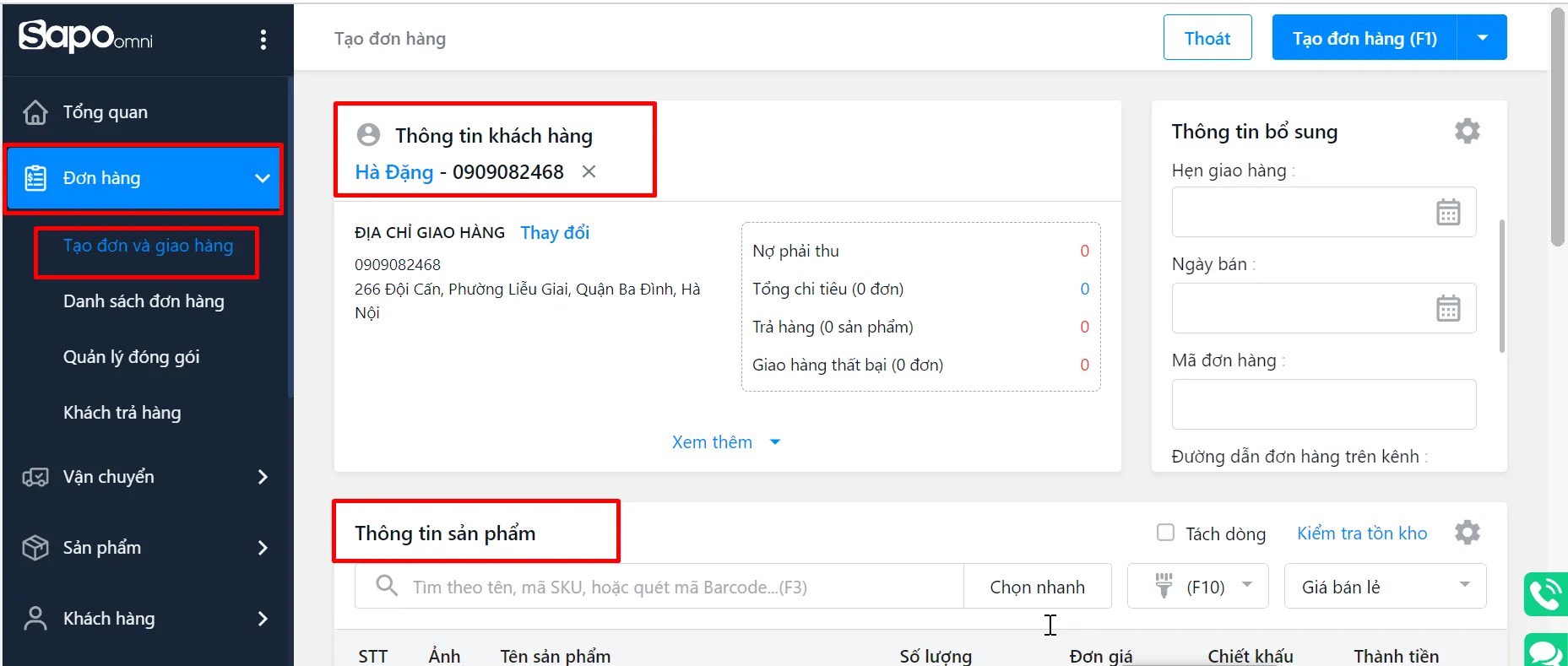Click Thông tin bổ sung panel scrollbar

1501,285
